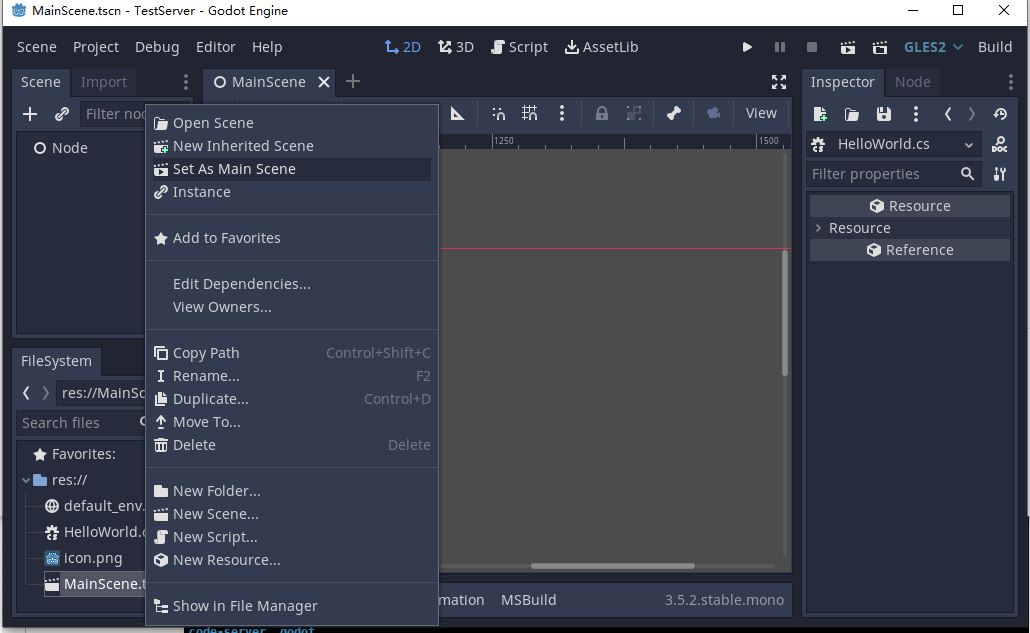Switch to the 3D workspace
Screen dimensions: 1030x633
[x=456, y=47]
